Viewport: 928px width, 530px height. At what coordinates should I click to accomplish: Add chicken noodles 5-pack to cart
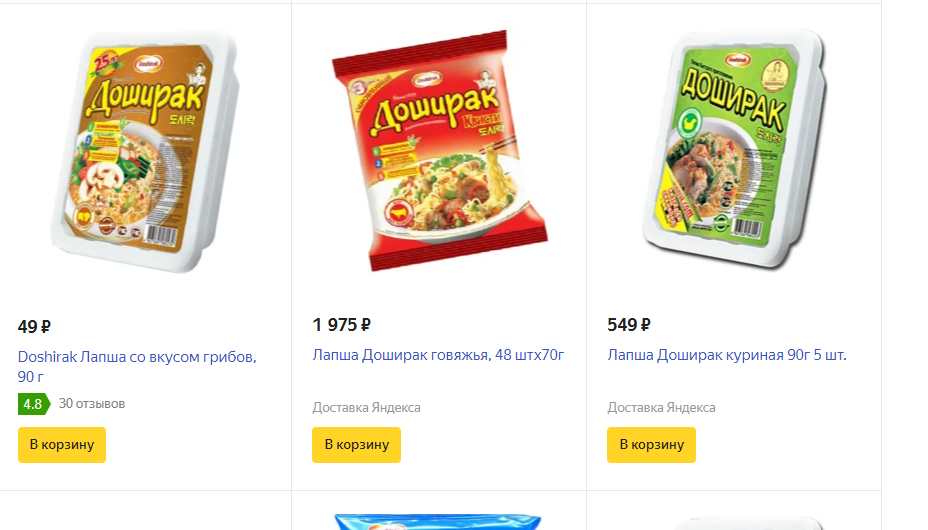(651, 444)
